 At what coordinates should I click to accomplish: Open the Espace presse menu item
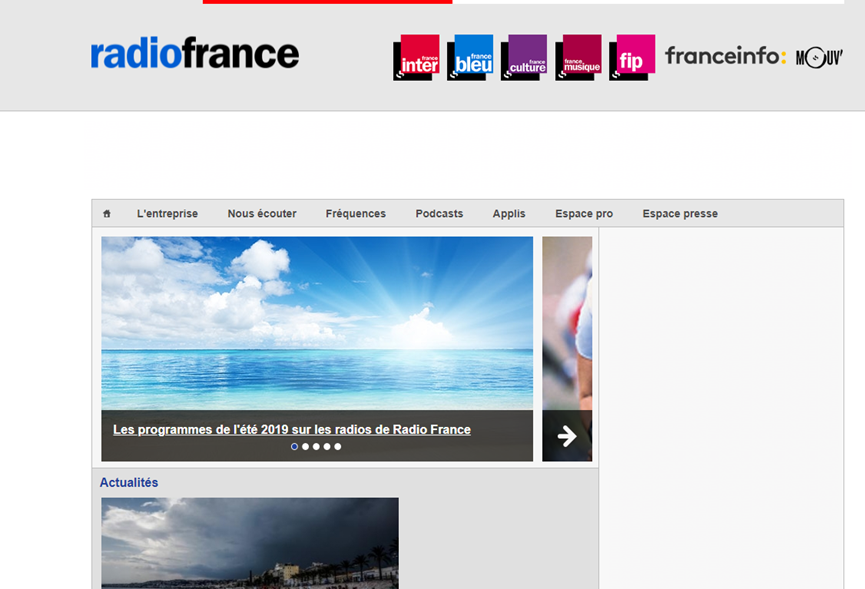(680, 213)
